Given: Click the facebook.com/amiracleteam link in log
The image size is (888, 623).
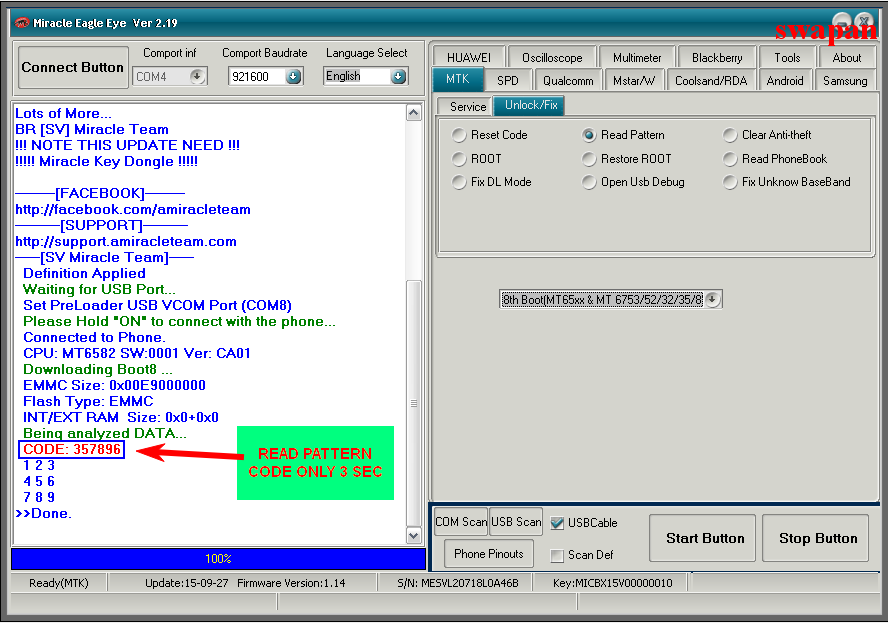Looking at the screenshot, I should pos(133,210).
